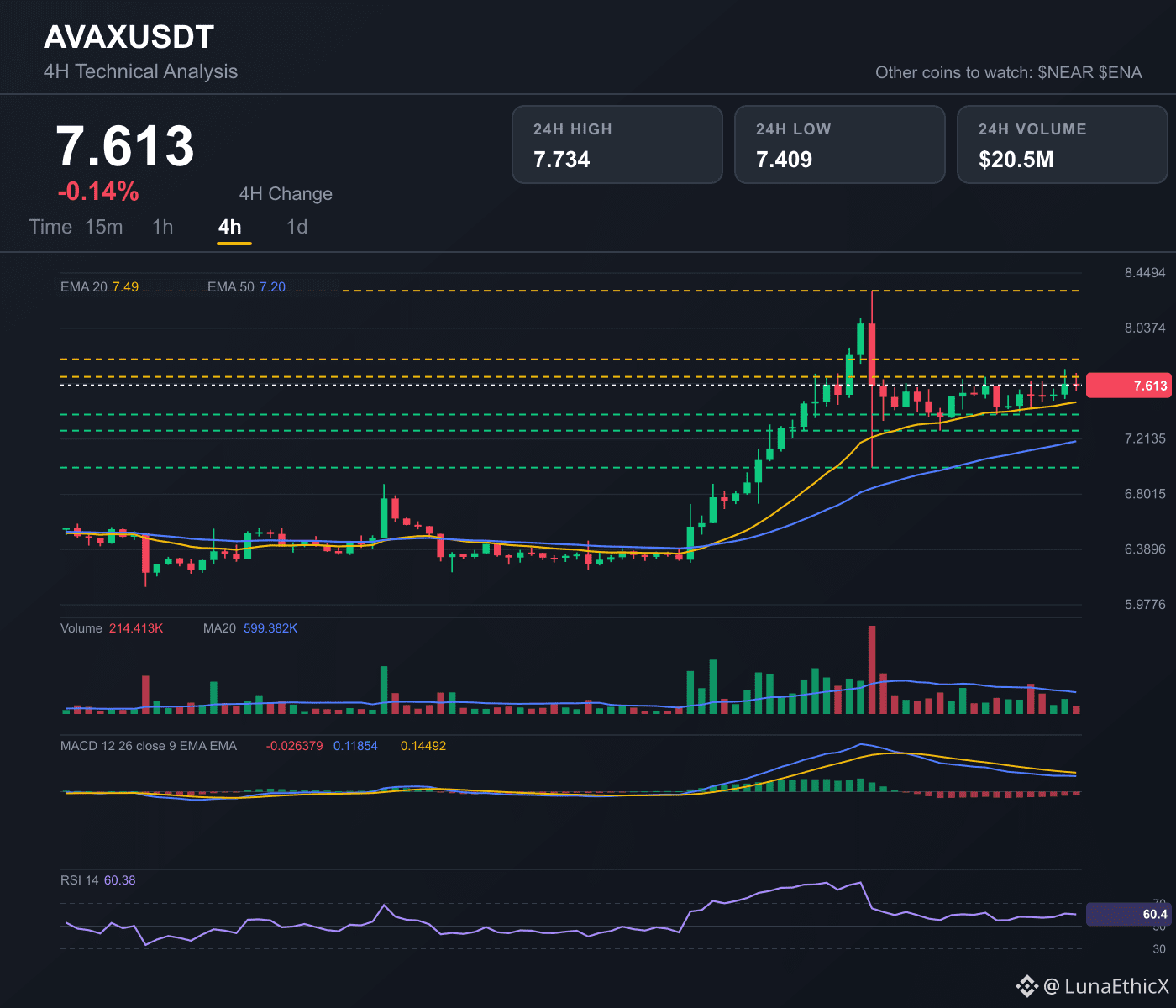Select the 24H HIGH stat card
This screenshot has width=1176, height=1008.
tap(617, 144)
